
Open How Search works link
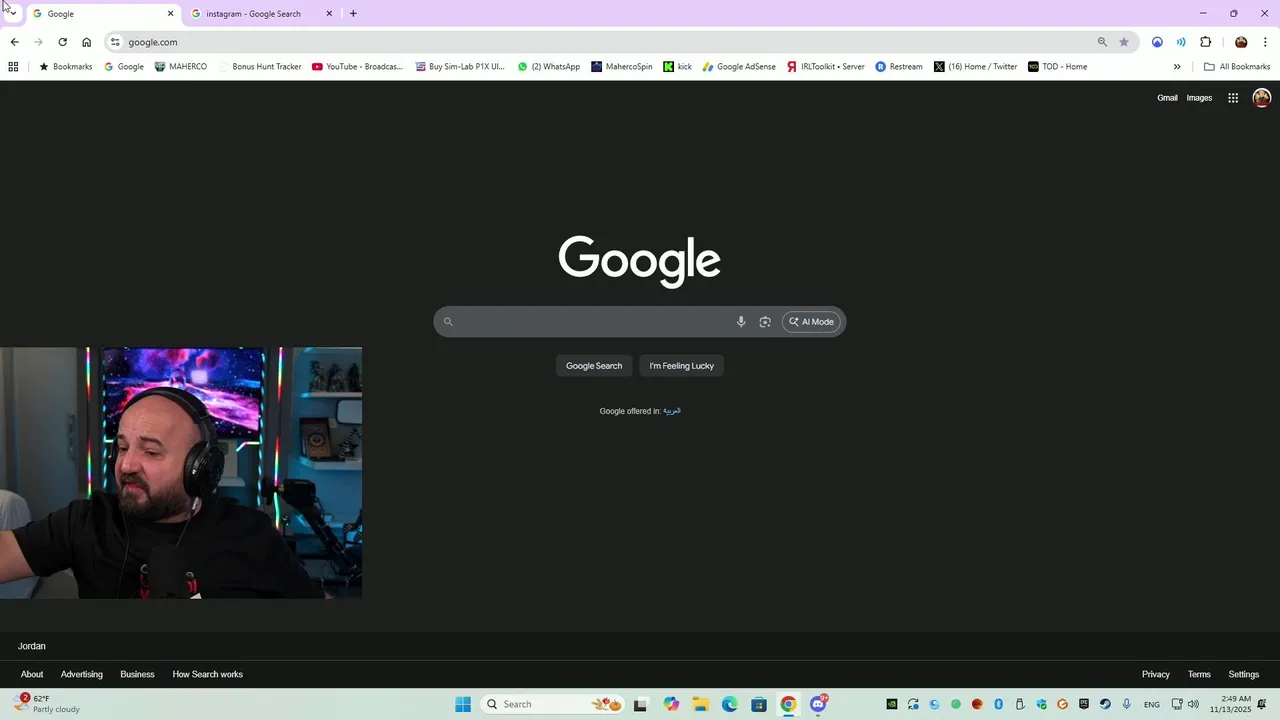pos(208,674)
